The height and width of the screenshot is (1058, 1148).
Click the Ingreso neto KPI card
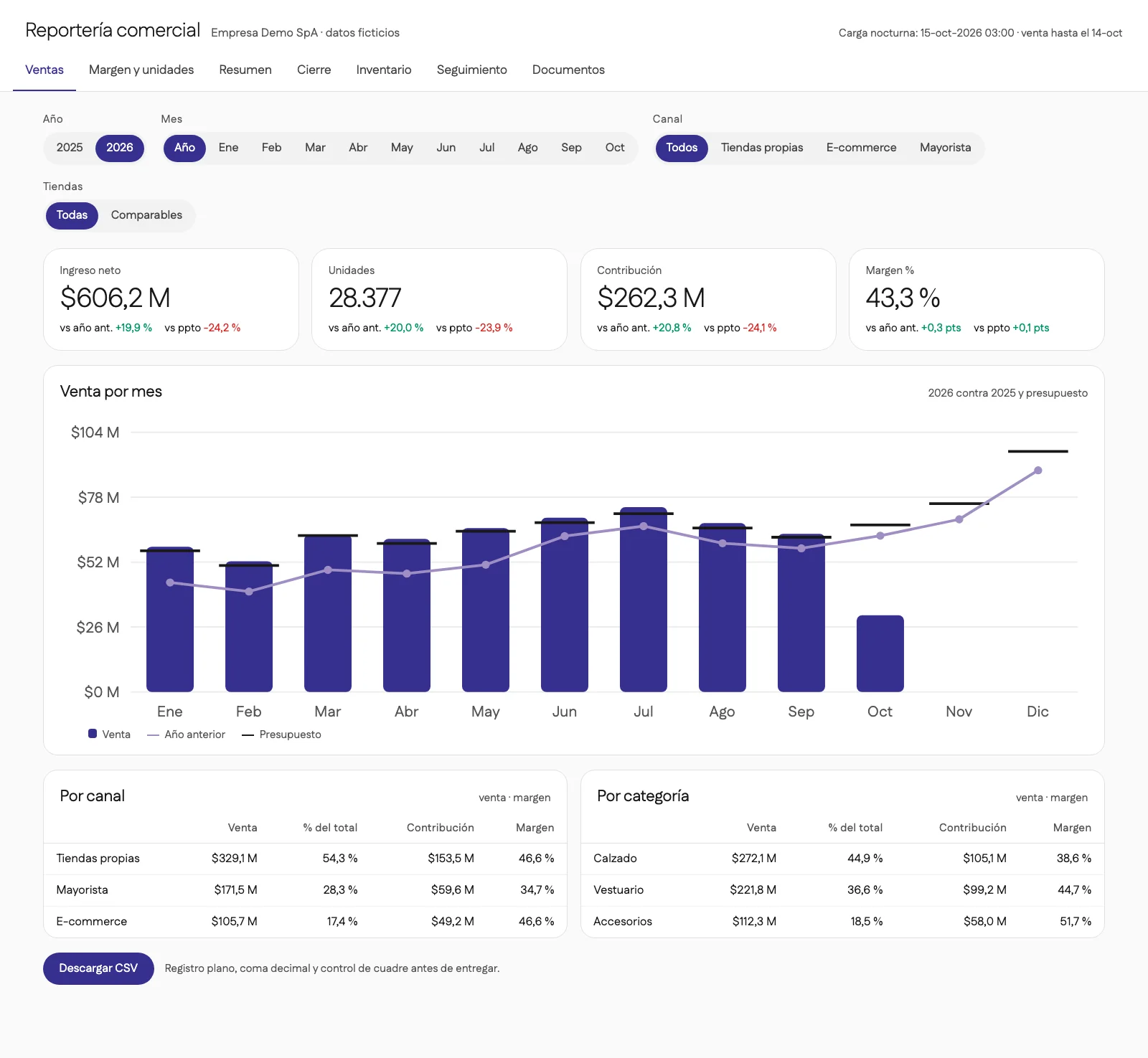pyautogui.click(x=171, y=299)
